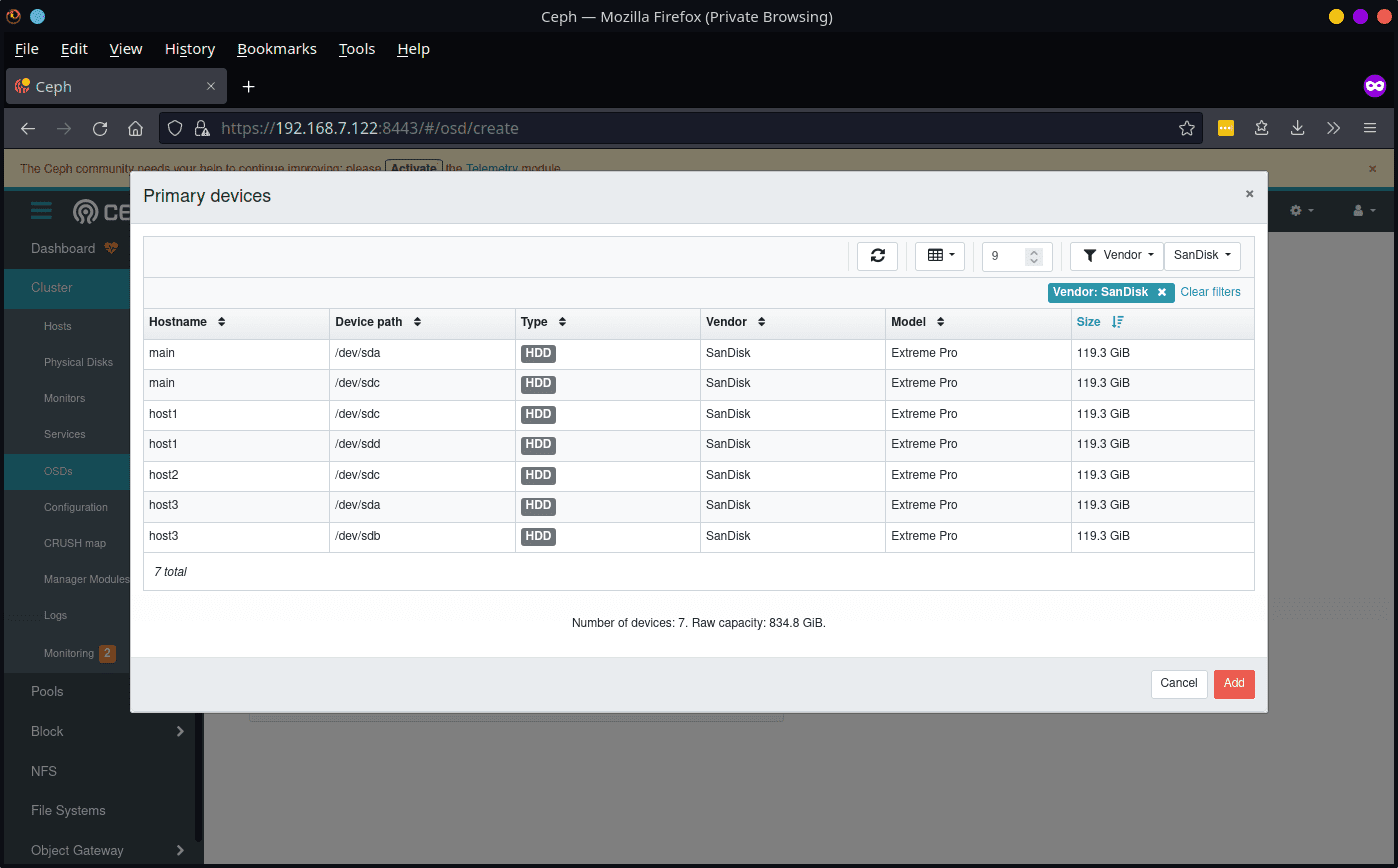Refresh the primary devices table
Viewport: 1398px width, 868px height.
click(x=877, y=256)
